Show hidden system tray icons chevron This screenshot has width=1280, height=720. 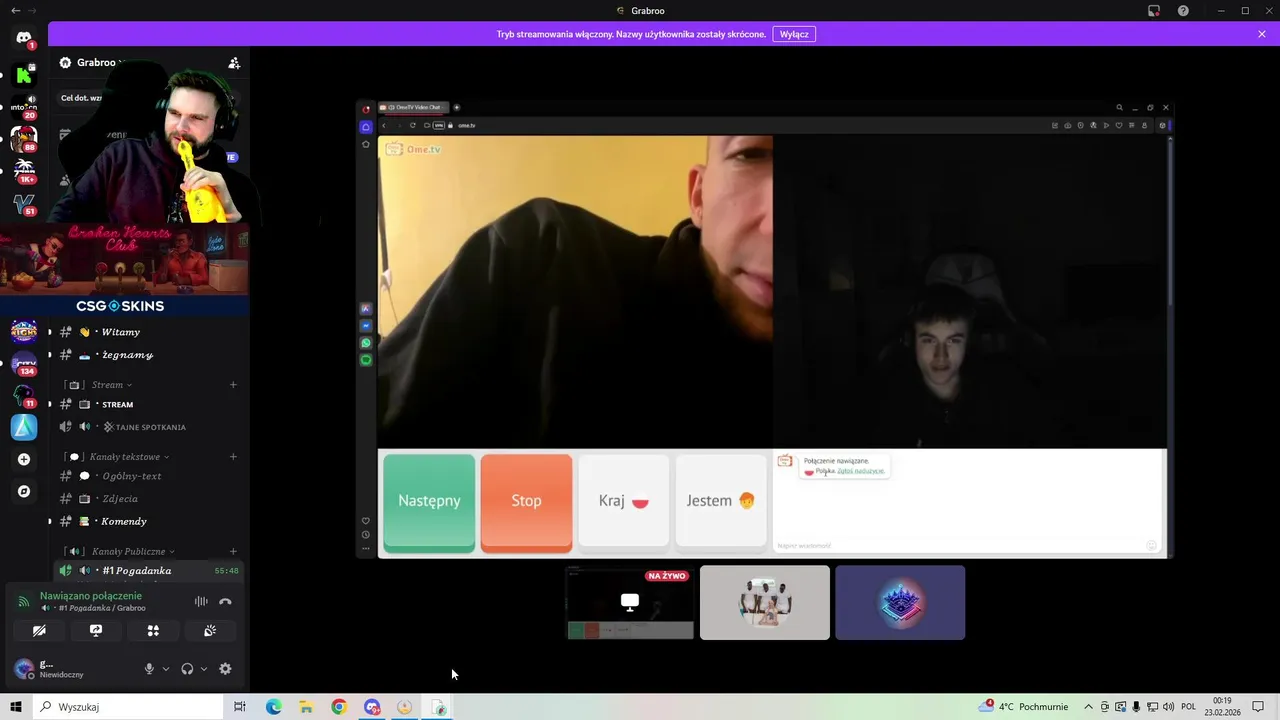click(x=1089, y=707)
